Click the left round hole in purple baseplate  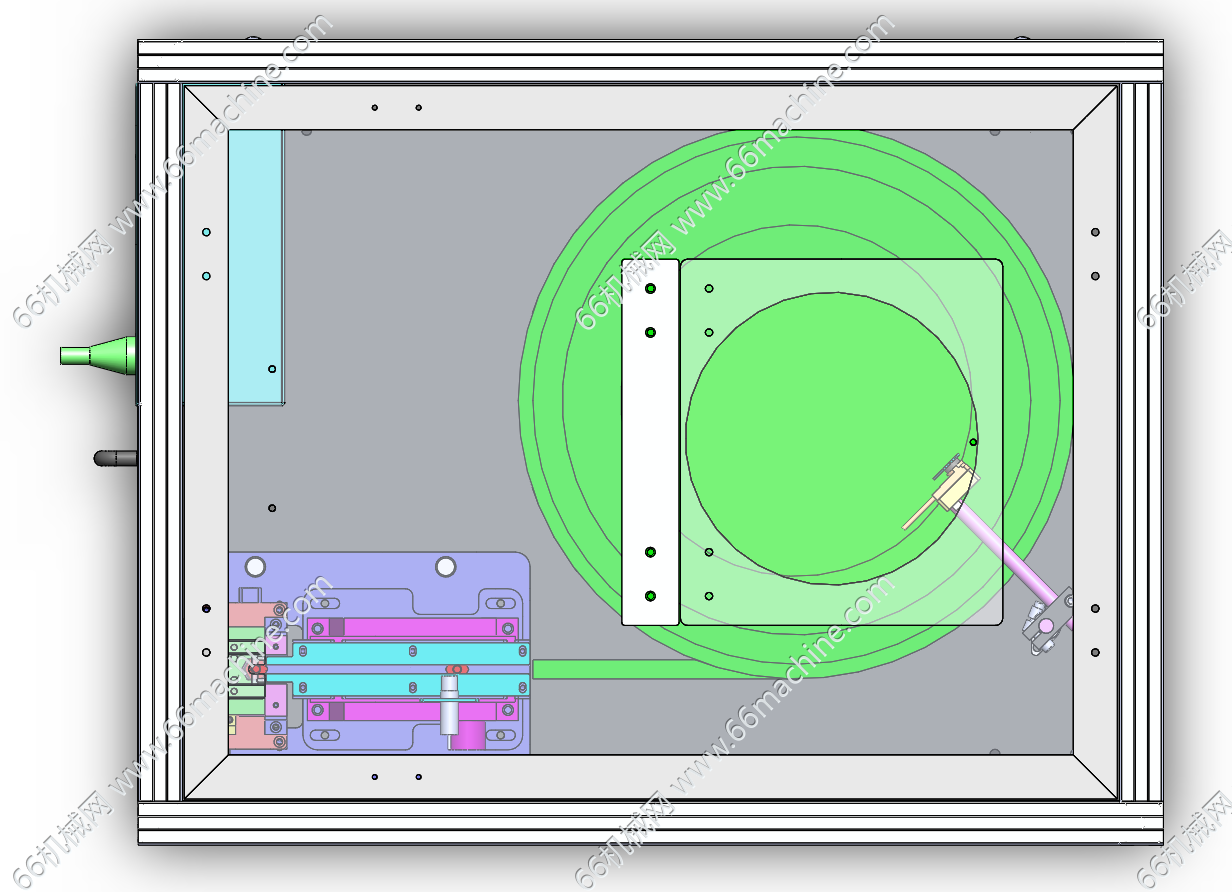pos(254,567)
